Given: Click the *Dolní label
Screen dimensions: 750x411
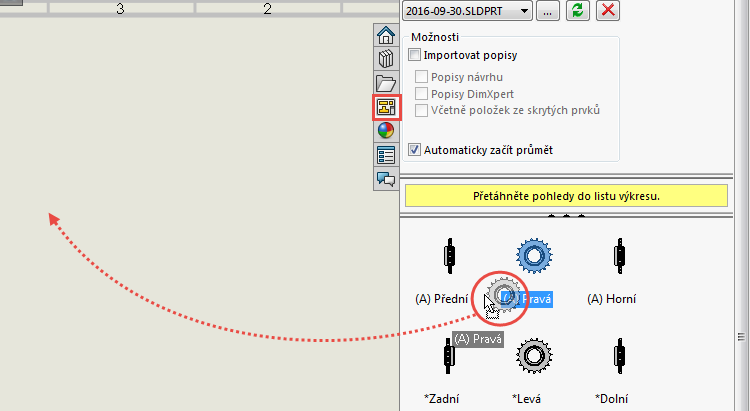Looking at the screenshot, I should [611, 399].
